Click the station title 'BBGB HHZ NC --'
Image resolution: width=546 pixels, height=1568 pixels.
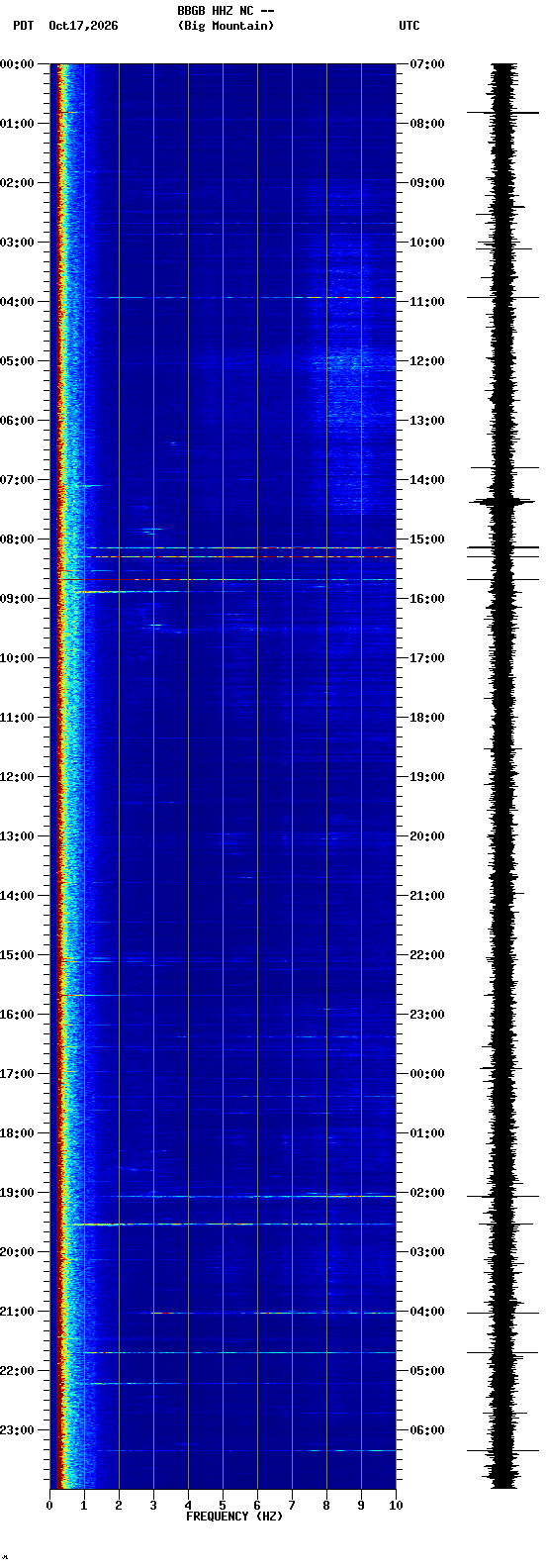pos(226,11)
